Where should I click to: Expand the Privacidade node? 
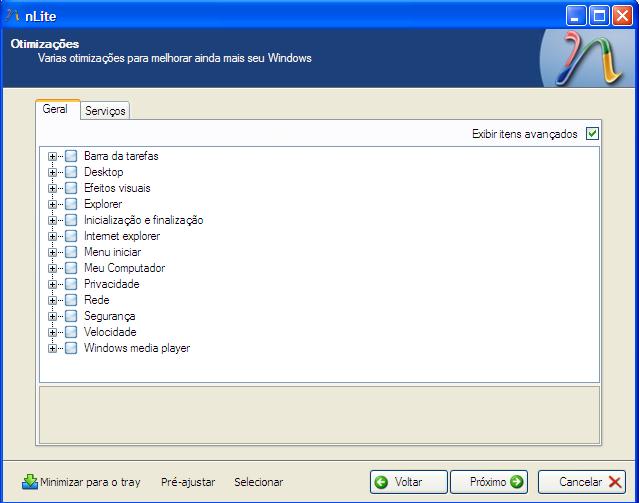(x=52, y=284)
